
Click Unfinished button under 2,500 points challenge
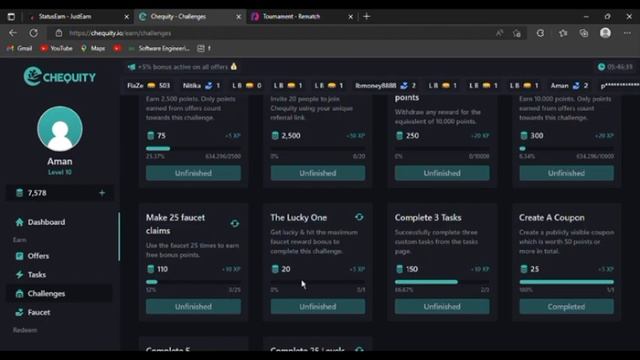(x=318, y=173)
